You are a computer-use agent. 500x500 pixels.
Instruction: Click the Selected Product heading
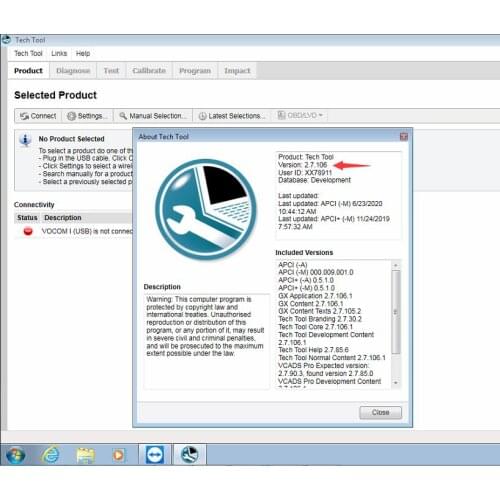pos(55,95)
